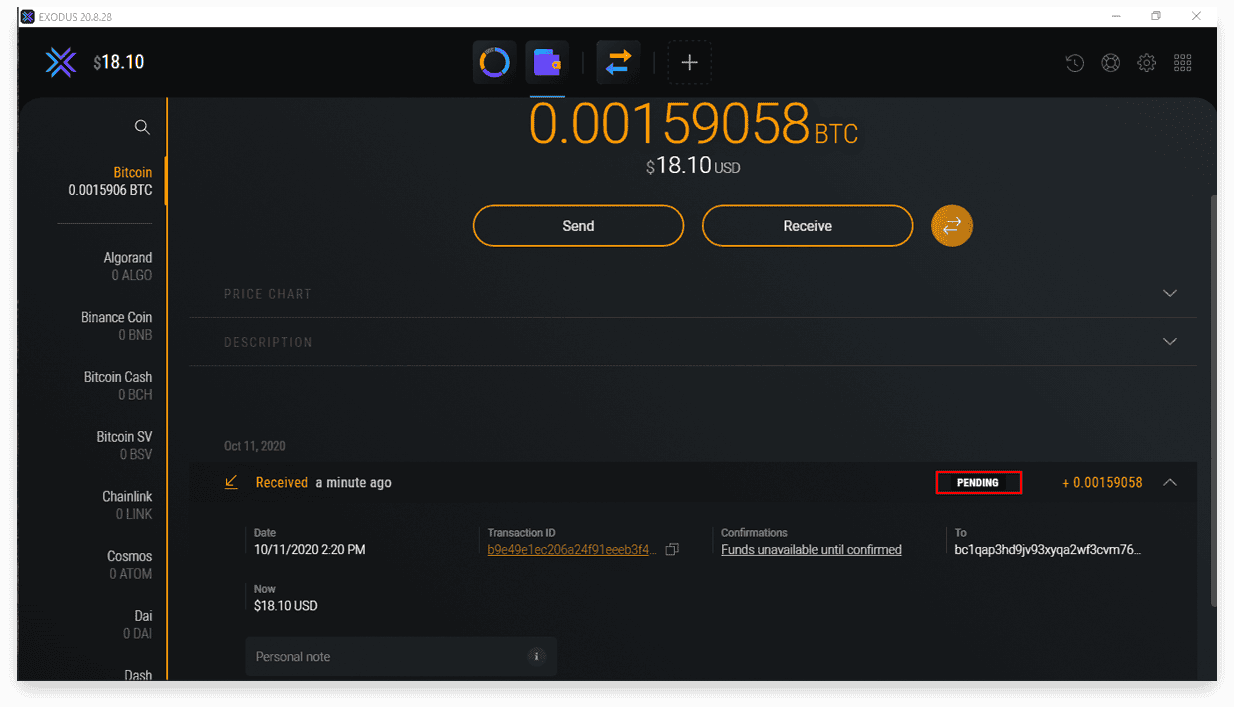
Task: Click the received arrow icon
Action: tap(231, 482)
